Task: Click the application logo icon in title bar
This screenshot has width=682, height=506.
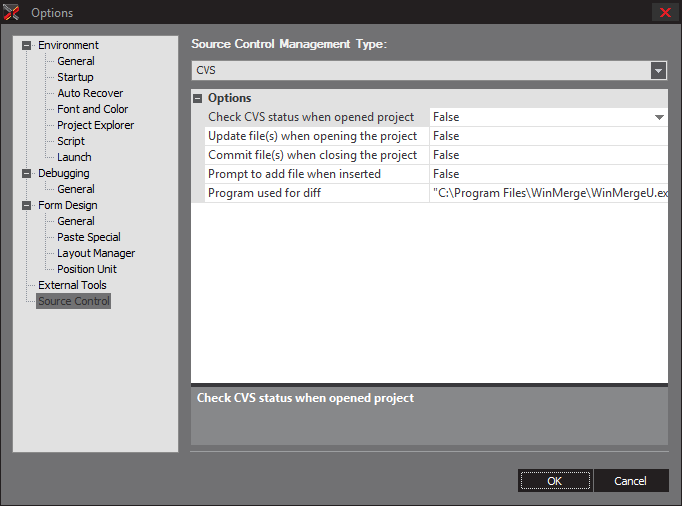Action: point(12,13)
